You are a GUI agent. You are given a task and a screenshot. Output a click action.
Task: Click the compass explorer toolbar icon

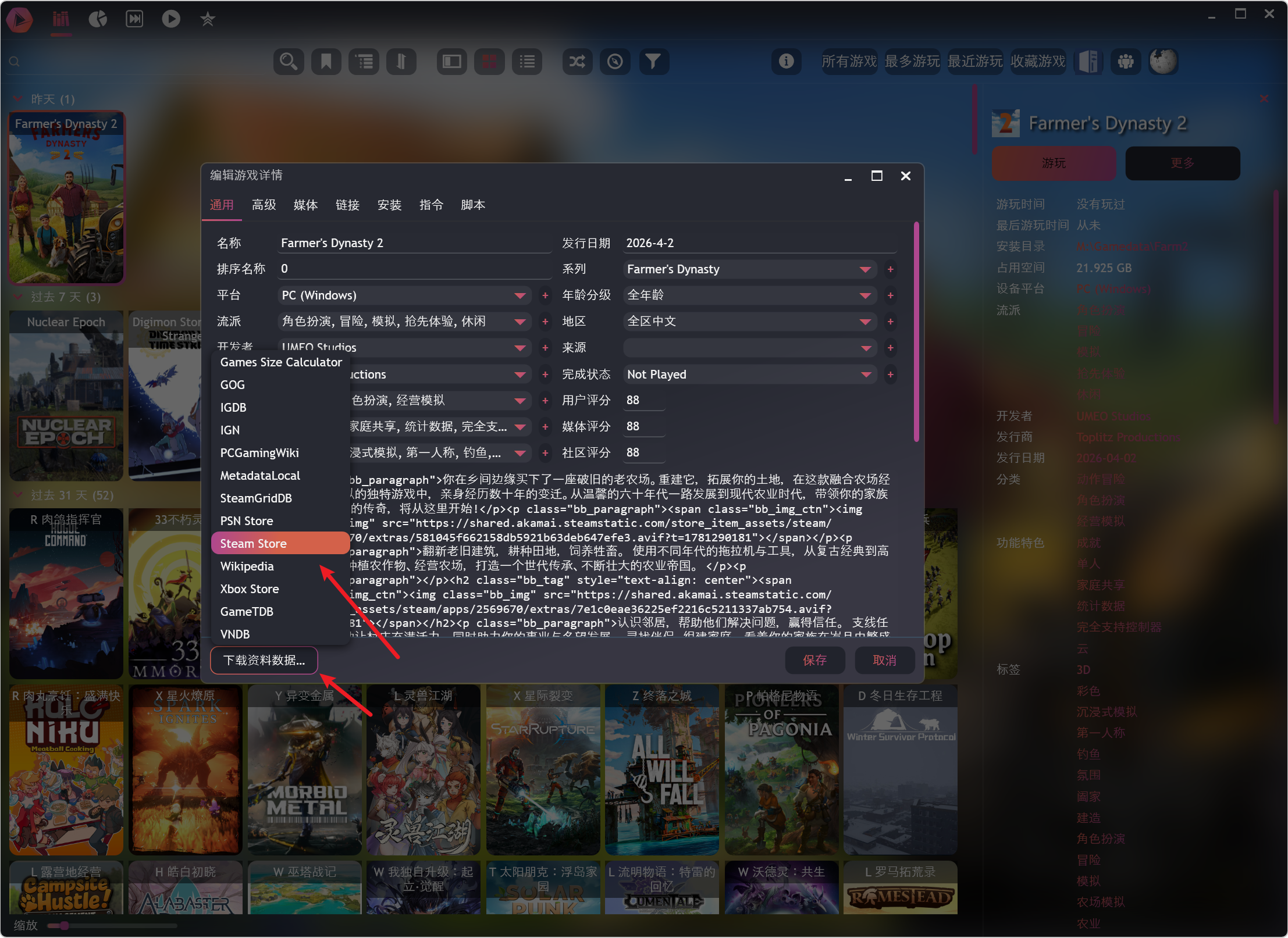pyautogui.click(x=615, y=61)
